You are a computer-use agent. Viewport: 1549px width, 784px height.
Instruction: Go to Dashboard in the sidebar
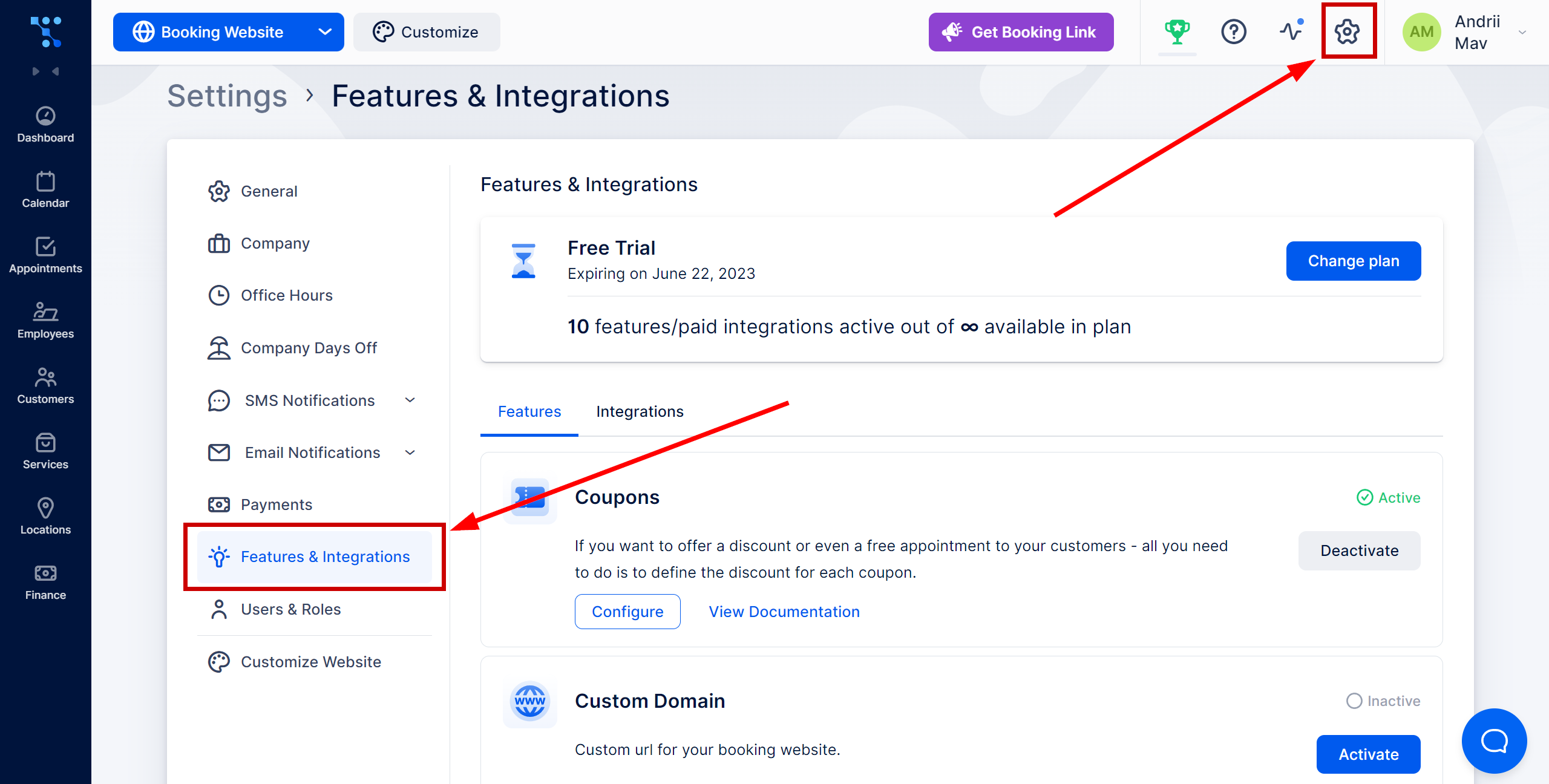(x=45, y=125)
